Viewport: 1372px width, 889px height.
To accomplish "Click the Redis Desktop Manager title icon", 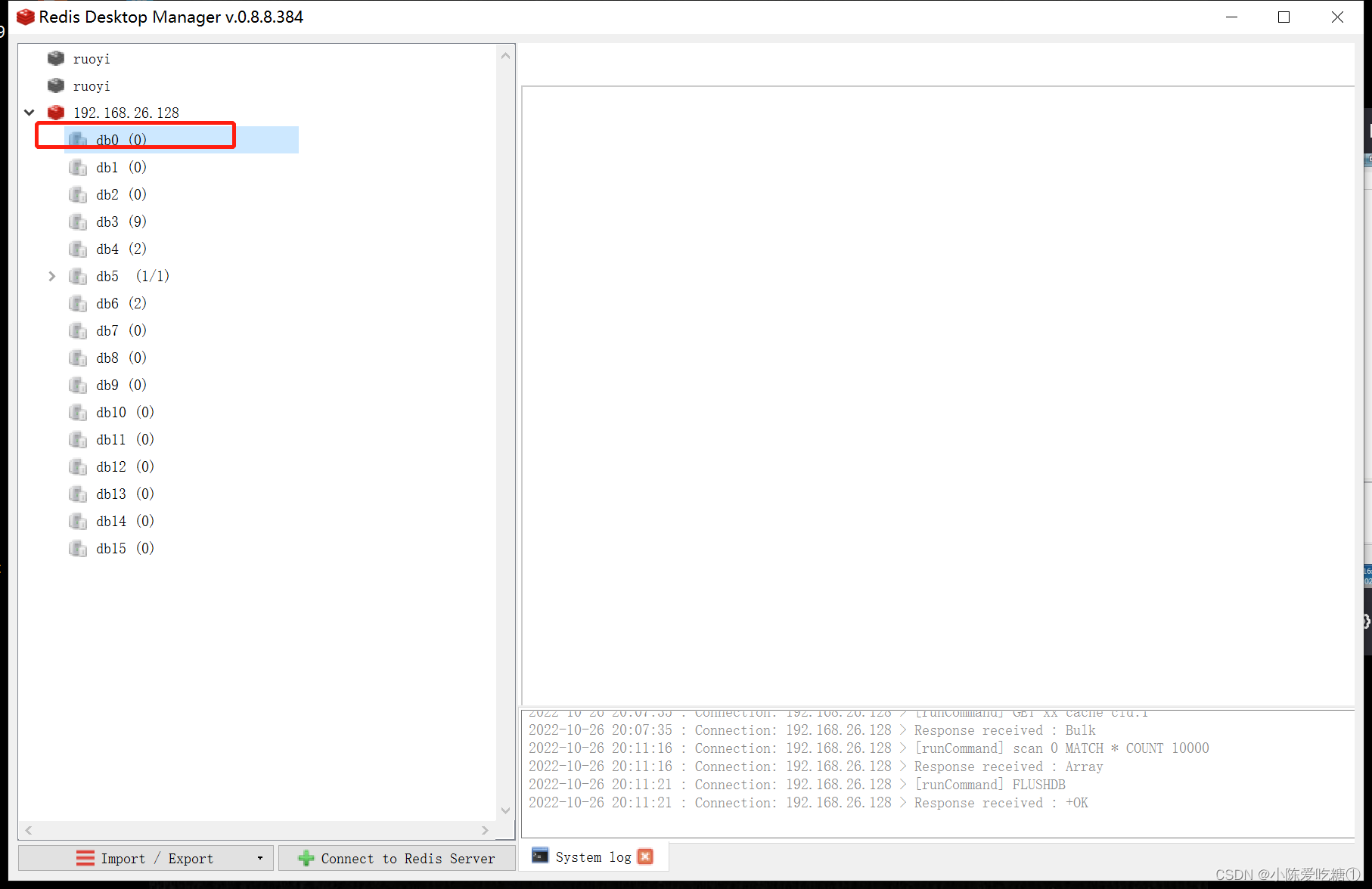I will tap(25, 17).
